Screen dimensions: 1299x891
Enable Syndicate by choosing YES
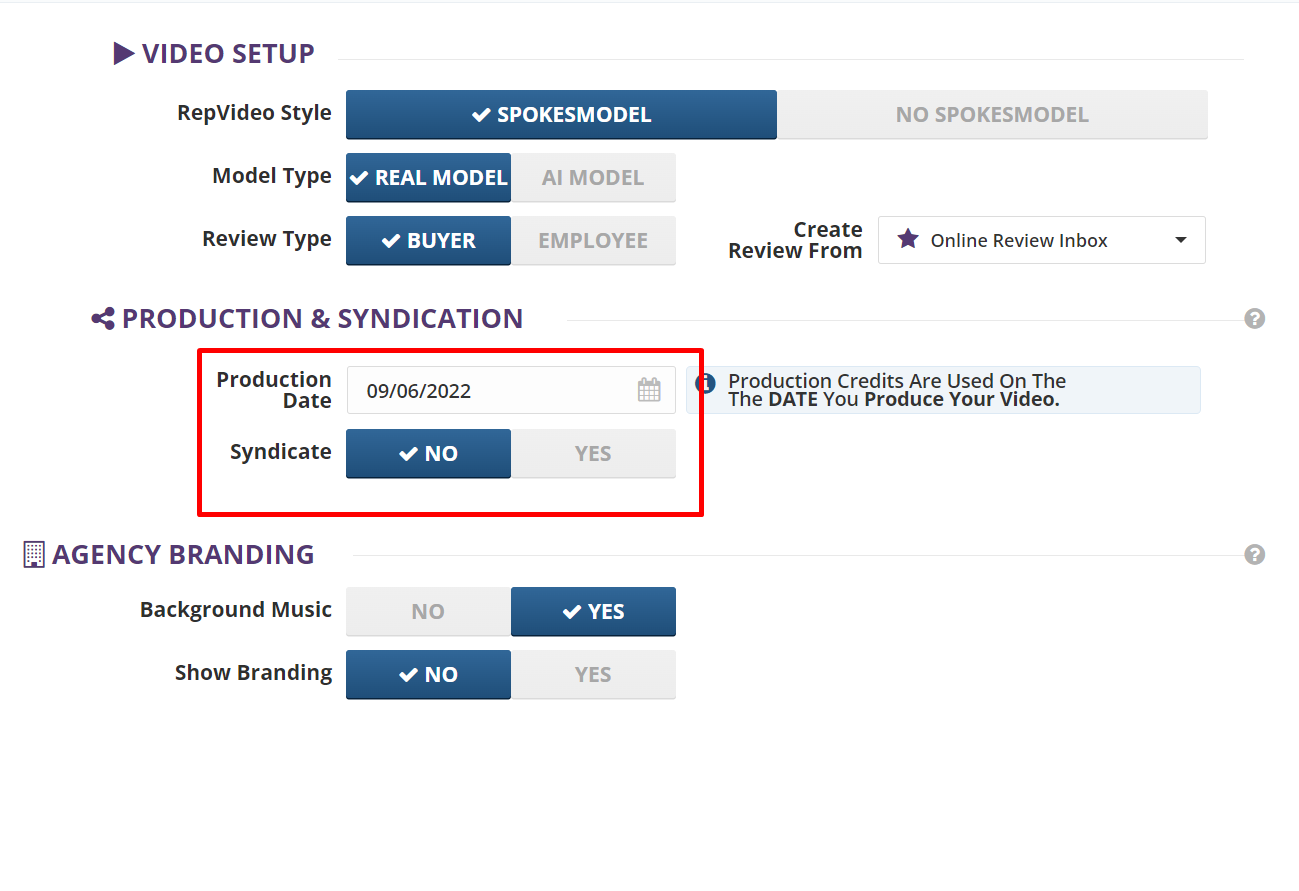[x=593, y=454]
